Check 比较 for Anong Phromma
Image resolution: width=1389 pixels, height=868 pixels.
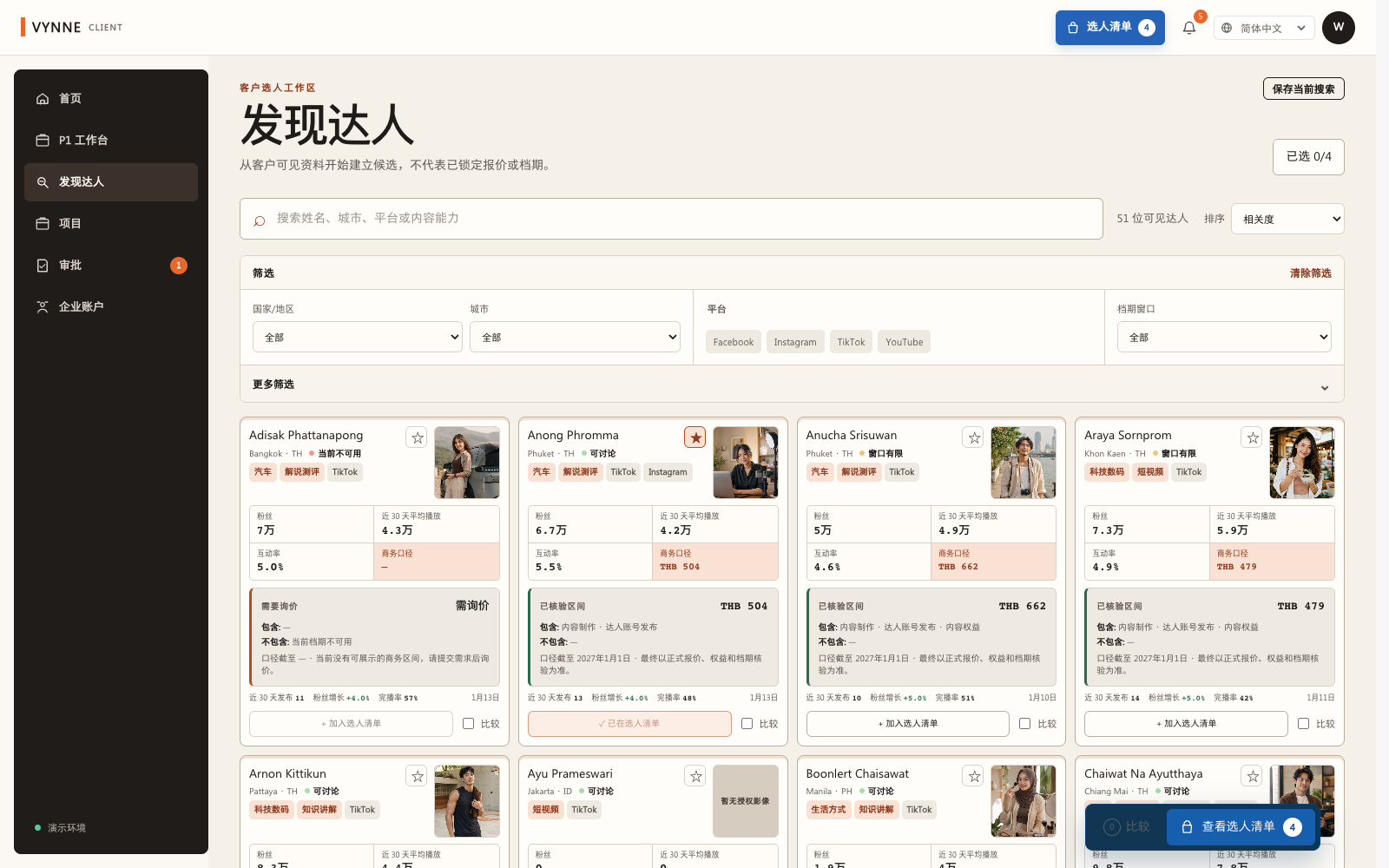747,723
